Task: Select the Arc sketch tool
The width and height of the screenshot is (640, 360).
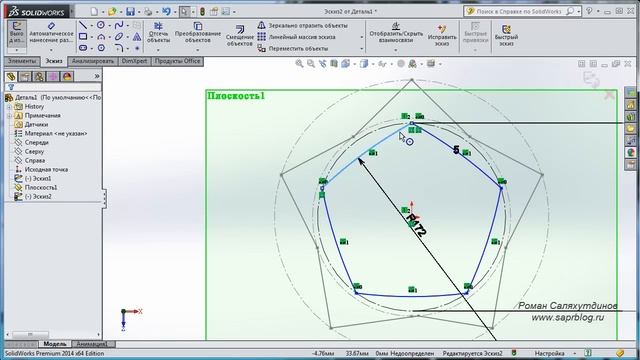Action: coord(101,37)
